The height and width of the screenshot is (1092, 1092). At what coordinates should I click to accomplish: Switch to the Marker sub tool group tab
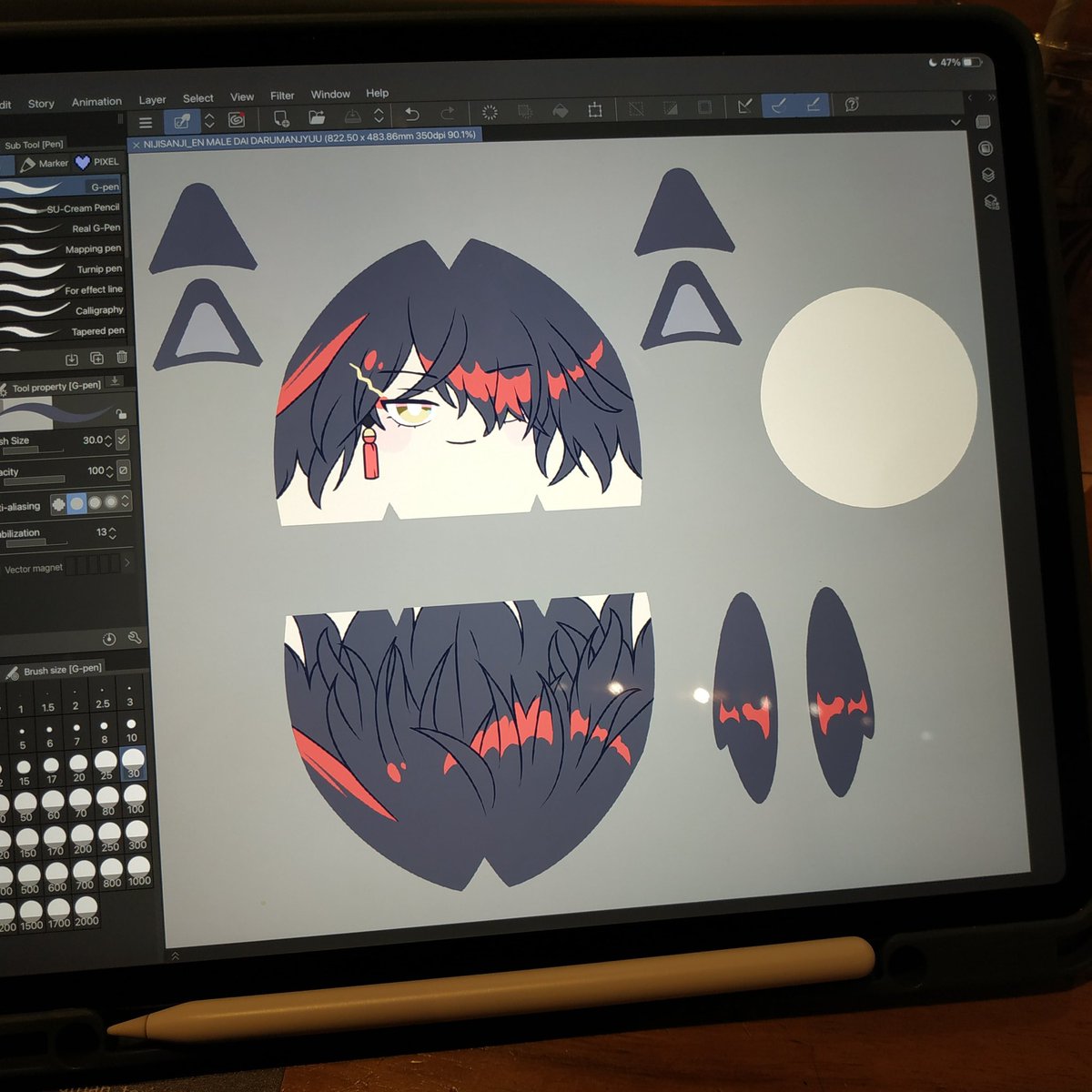pos(45,164)
